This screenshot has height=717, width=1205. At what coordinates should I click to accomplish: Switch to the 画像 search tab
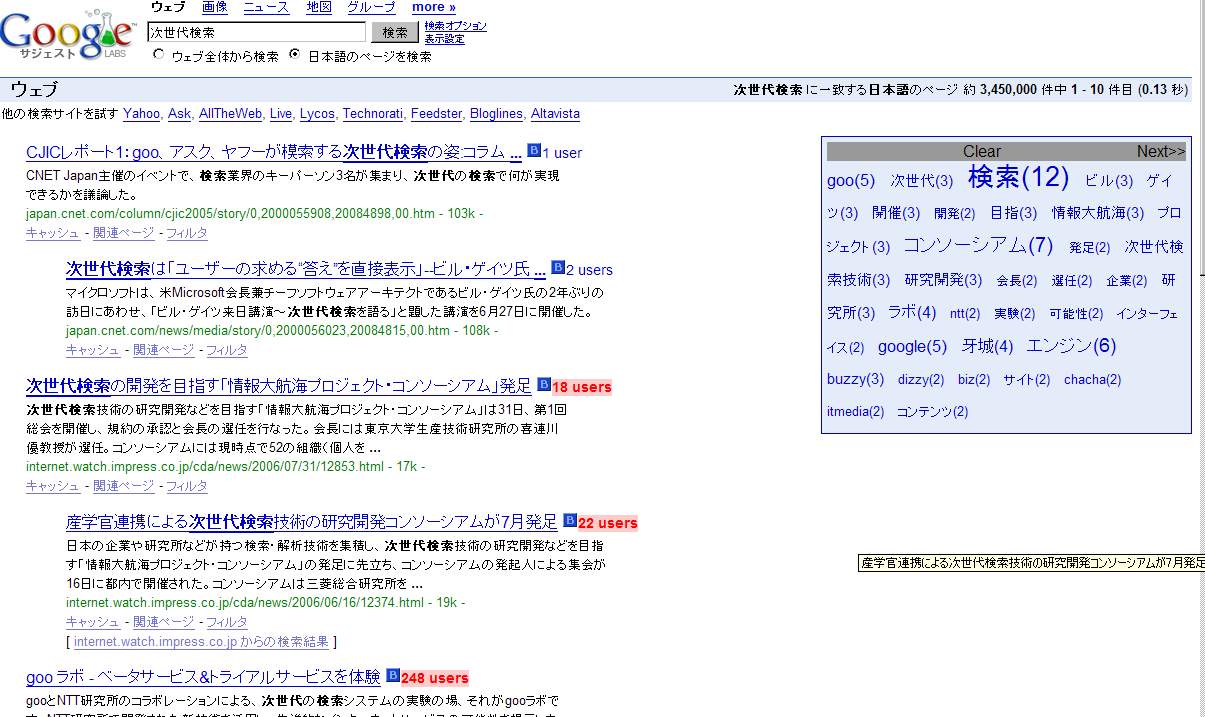pos(214,7)
